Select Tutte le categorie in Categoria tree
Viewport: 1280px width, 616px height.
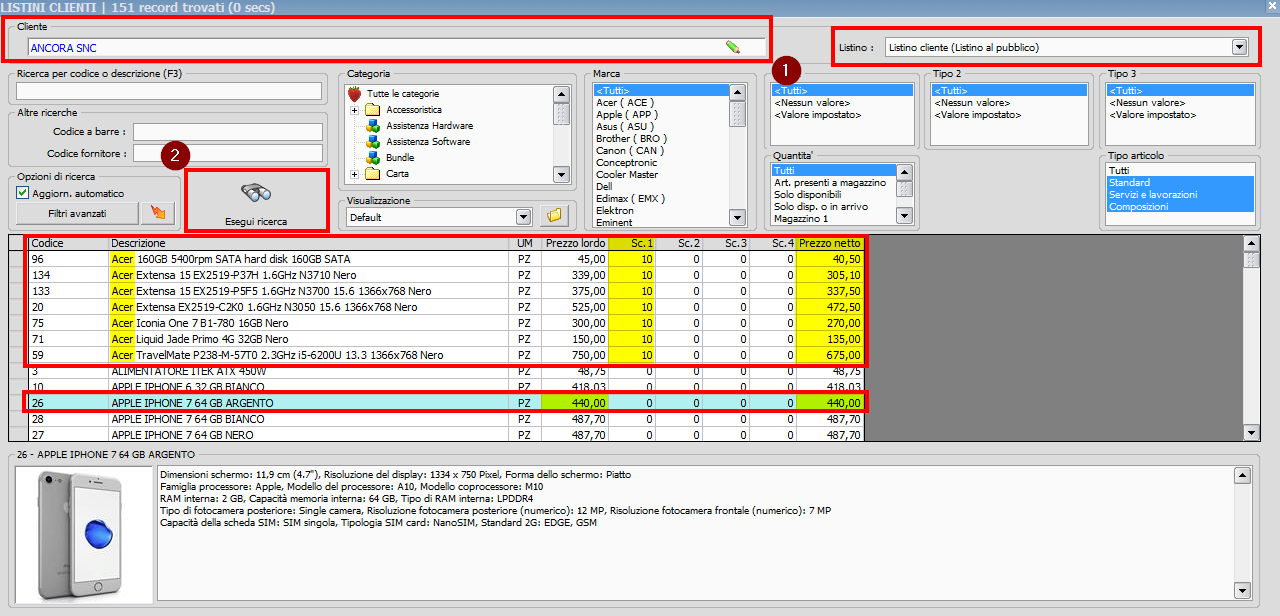pyautogui.click(x=403, y=94)
